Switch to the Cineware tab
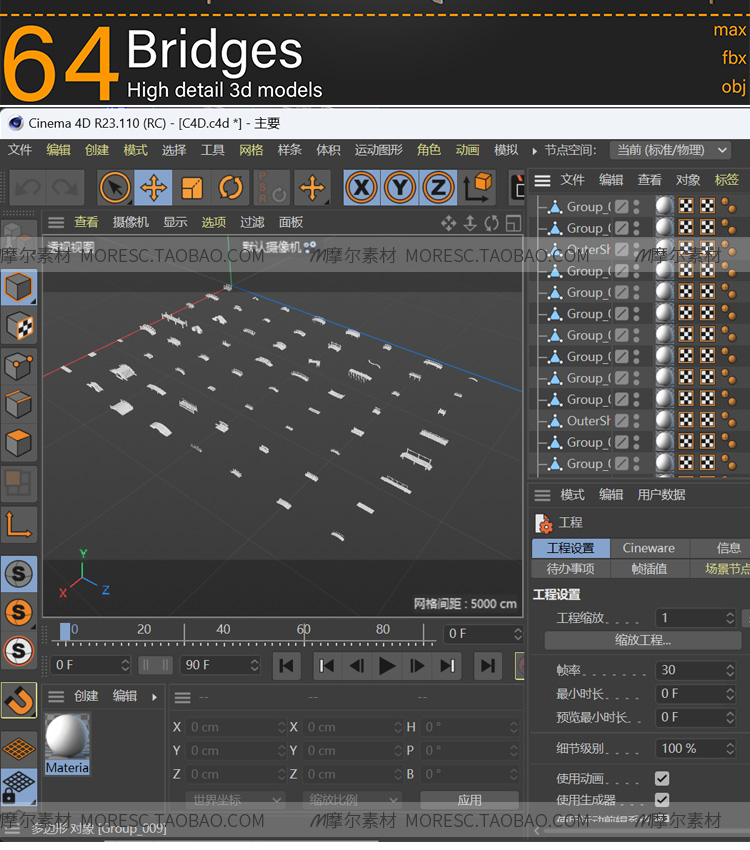This screenshot has height=850, width=750. (x=649, y=548)
